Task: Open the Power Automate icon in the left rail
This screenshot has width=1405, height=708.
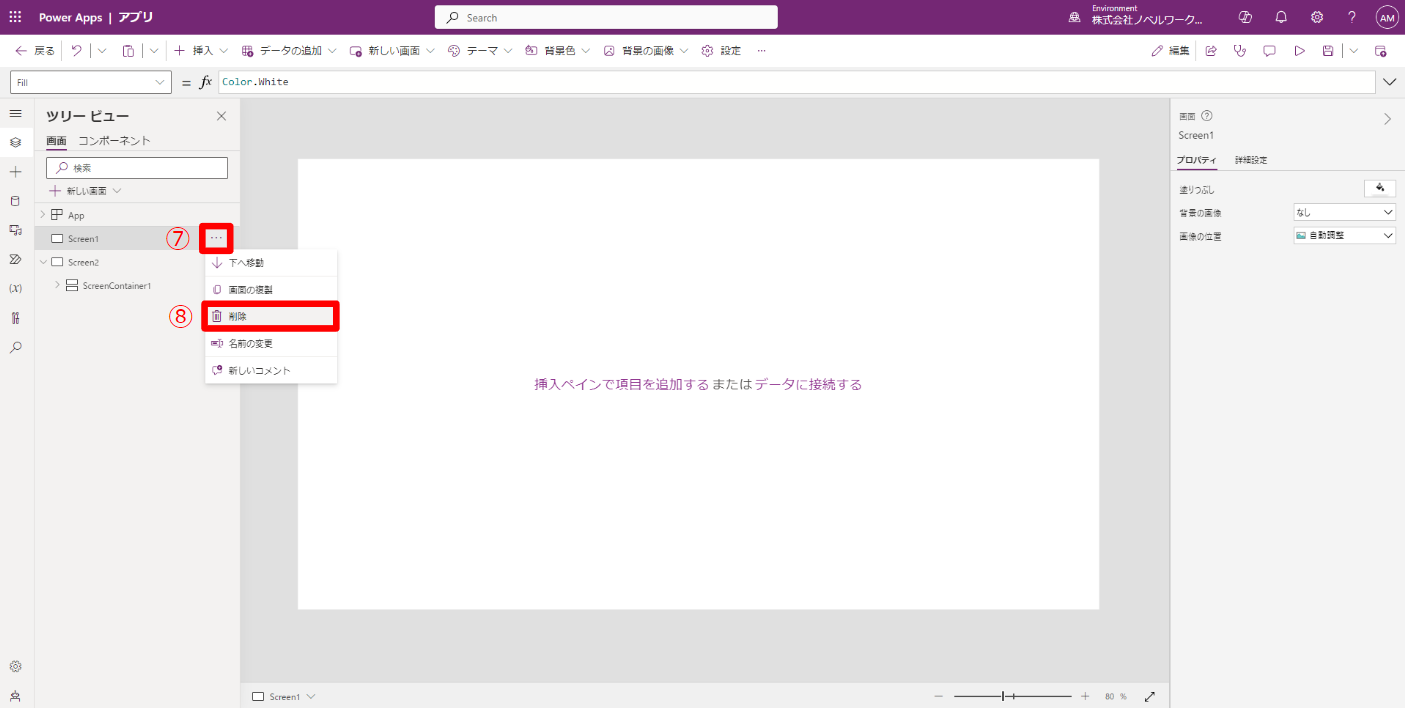Action: coord(15,259)
